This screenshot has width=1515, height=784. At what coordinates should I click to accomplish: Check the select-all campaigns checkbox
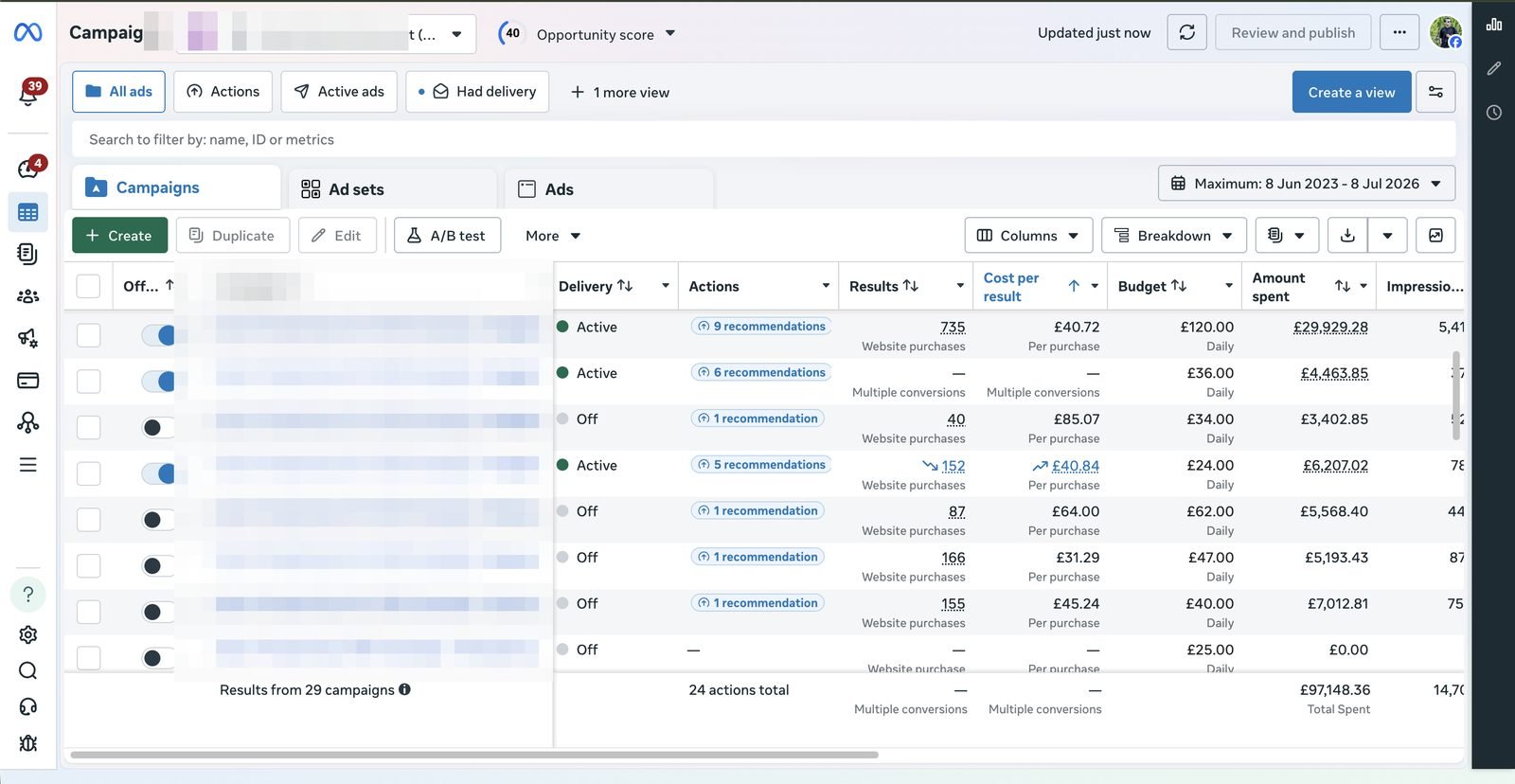click(x=88, y=286)
